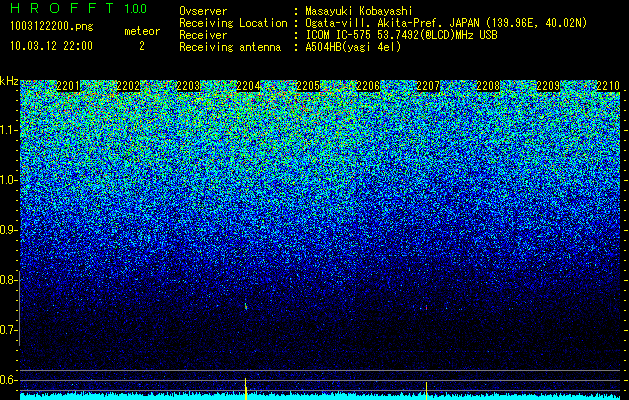Click the kHz axis unit label
Screen dimensions: 629x400
point(9,81)
